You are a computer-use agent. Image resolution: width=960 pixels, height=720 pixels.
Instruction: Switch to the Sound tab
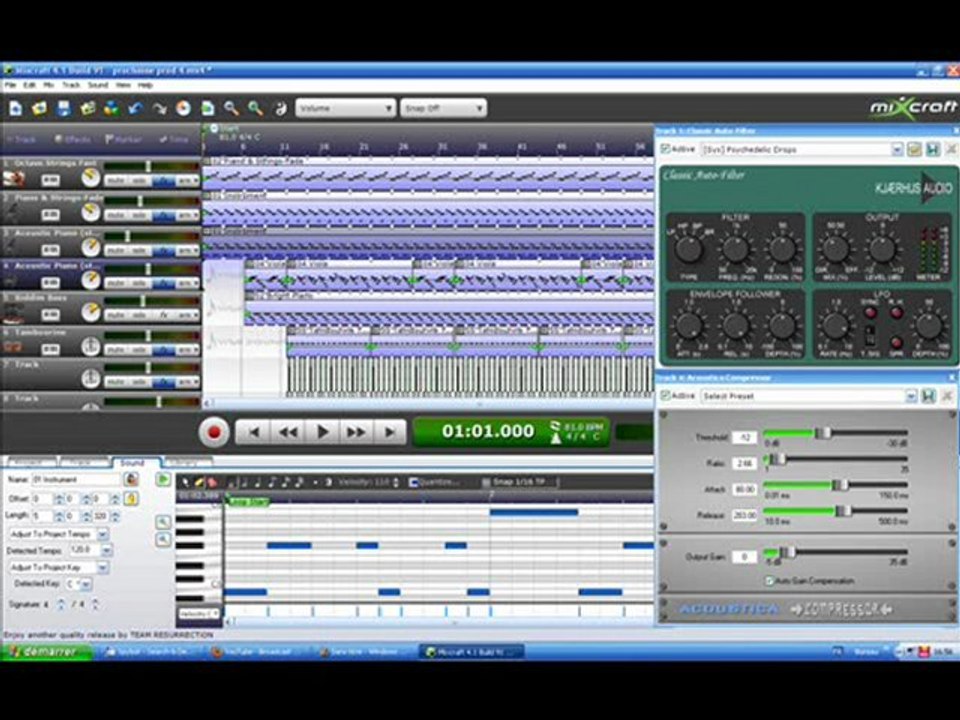click(132, 463)
